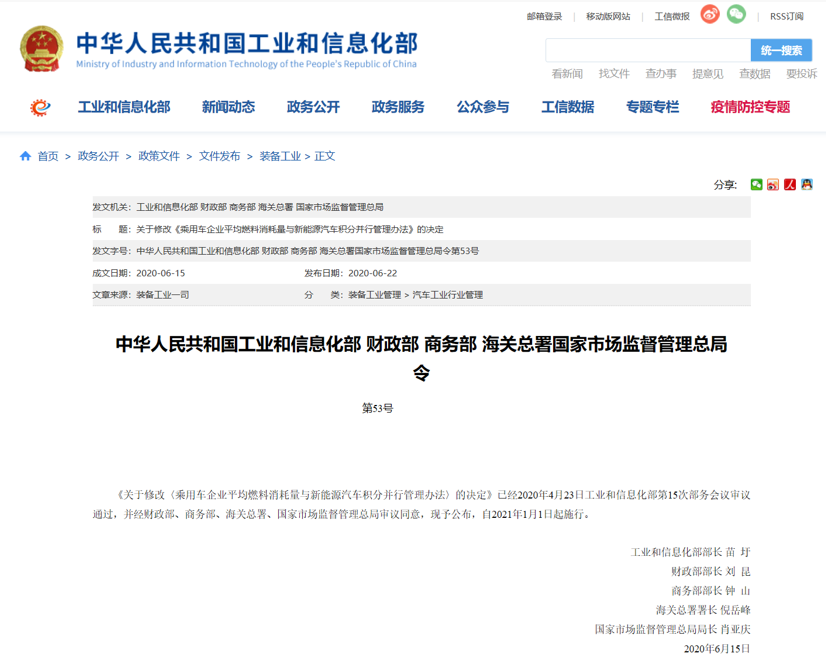Screen dimensions: 826x661
Task: Go to 政策文件 in the breadcrumb
Action: coord(159,156)
